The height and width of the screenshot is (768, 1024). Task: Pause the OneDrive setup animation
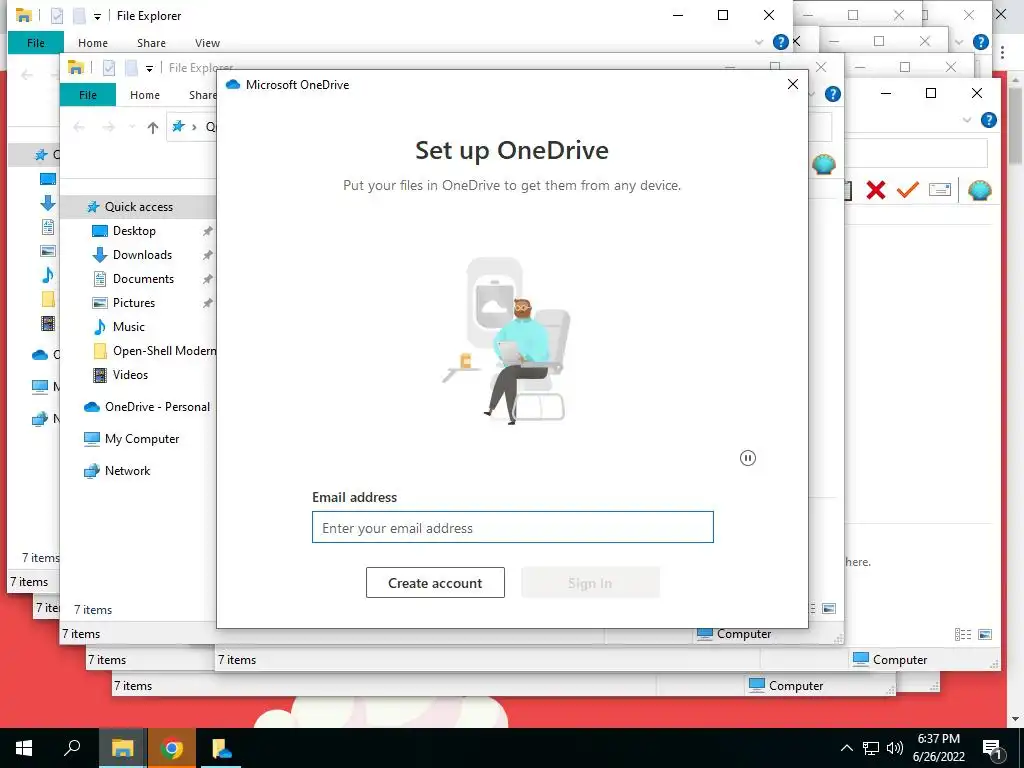[748, 458]
